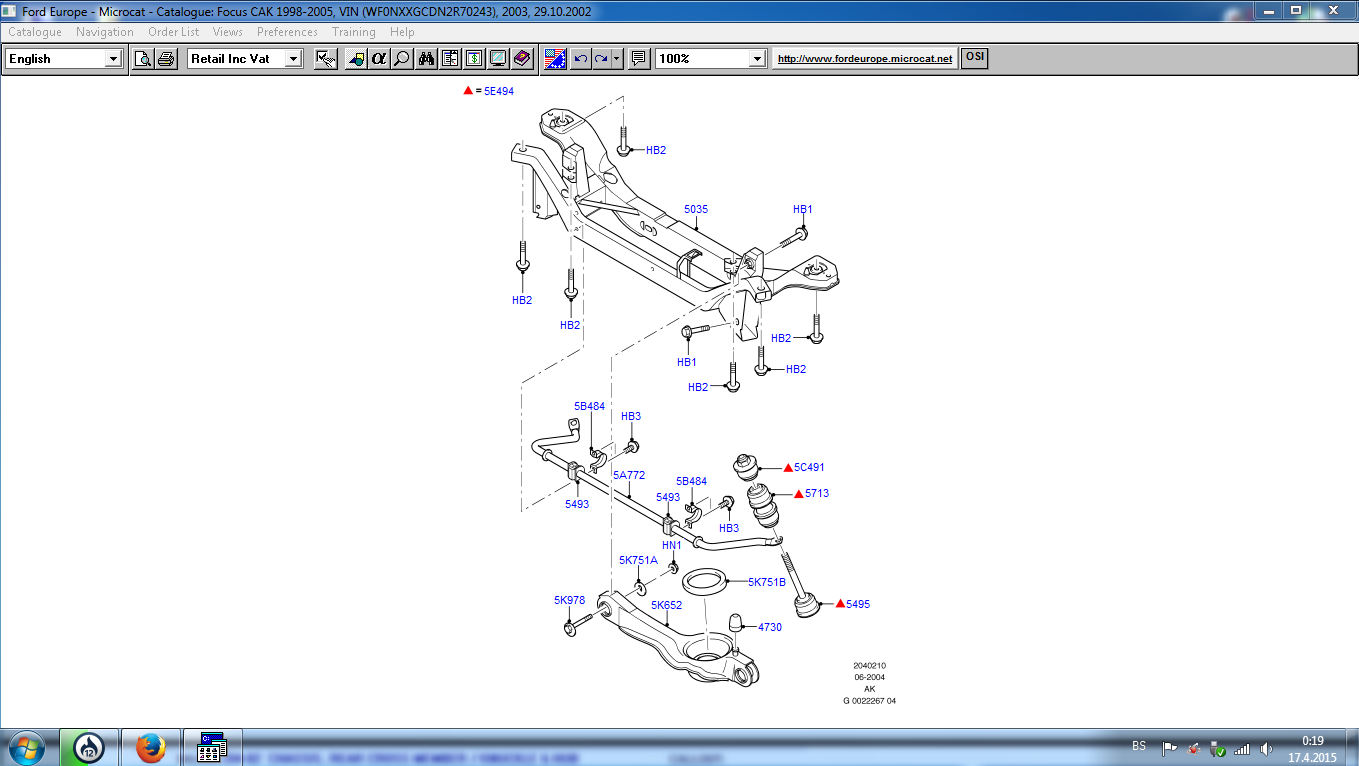Image resolution: width=1359 pixels, height=766 pixels.
Task: Click the note bubble icon
Action: (639, 59)
